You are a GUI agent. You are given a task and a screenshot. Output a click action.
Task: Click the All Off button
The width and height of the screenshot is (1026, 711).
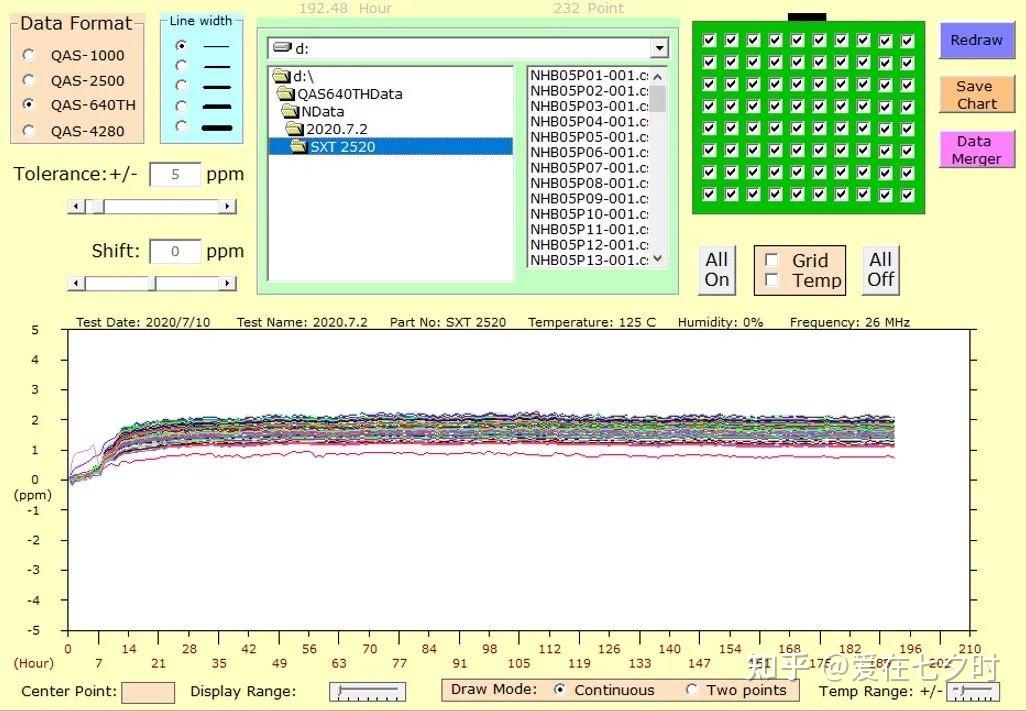pyautogui.click(x=880, y=270)
